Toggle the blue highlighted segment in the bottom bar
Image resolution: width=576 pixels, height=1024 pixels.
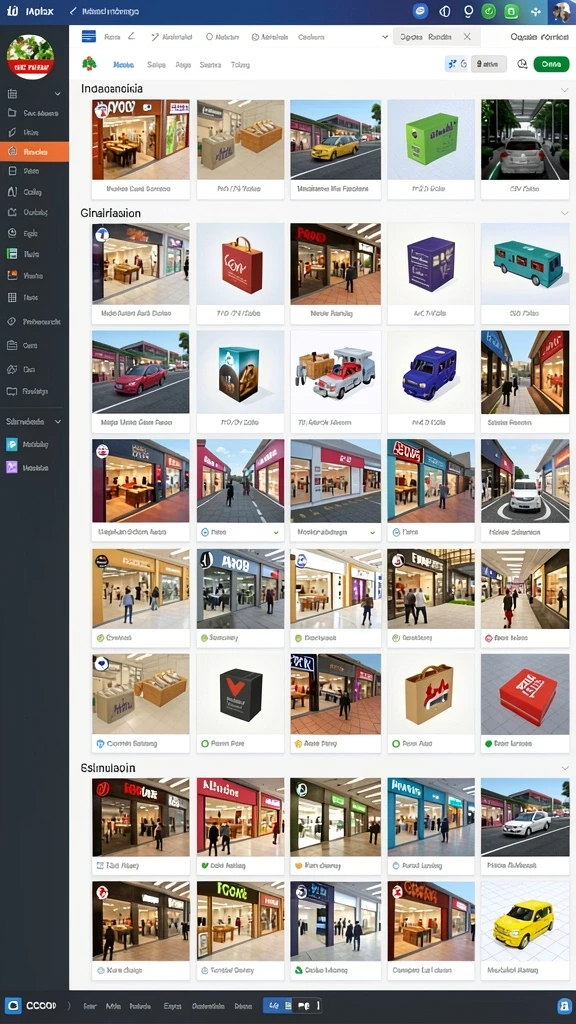(x=278, y=1005)
